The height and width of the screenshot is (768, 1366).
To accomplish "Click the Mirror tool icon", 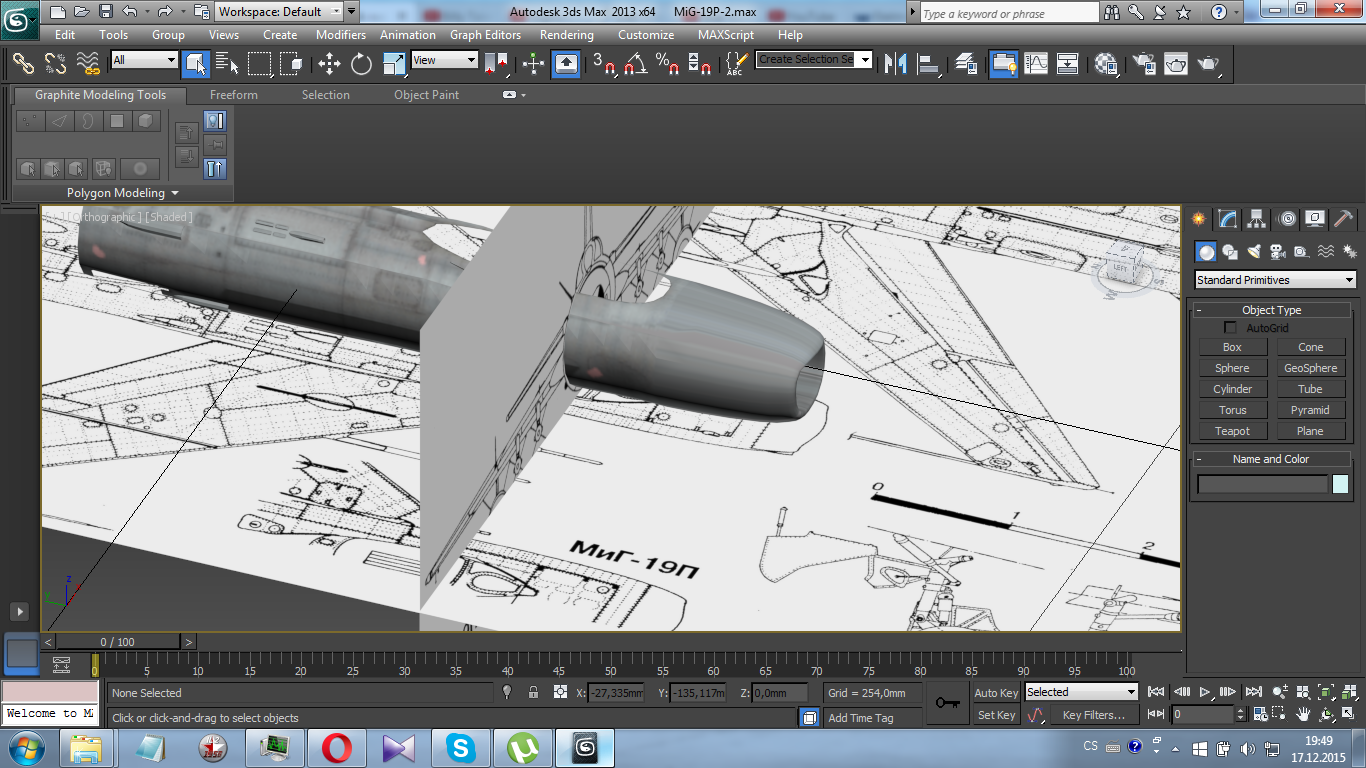I will [x=897, y=64].
